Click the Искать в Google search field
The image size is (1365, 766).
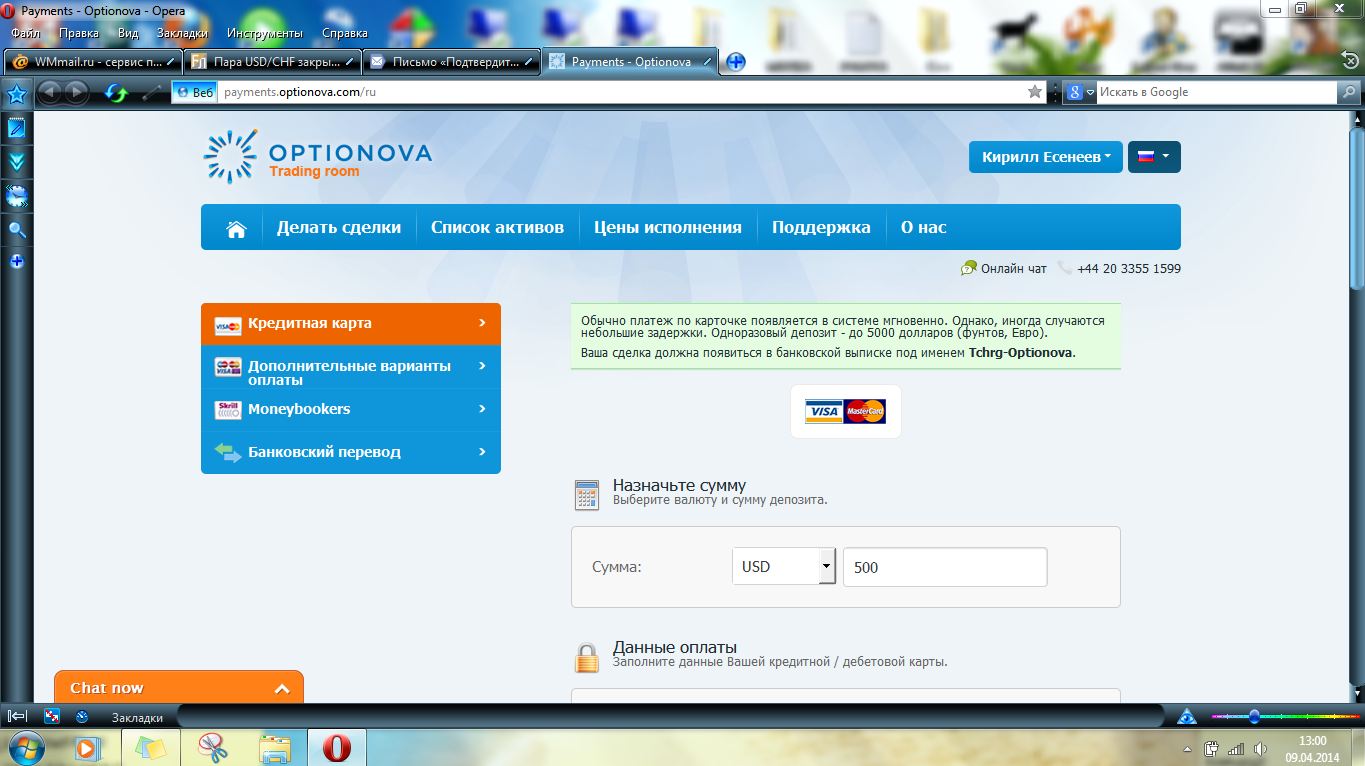(x=1217, y=92)
